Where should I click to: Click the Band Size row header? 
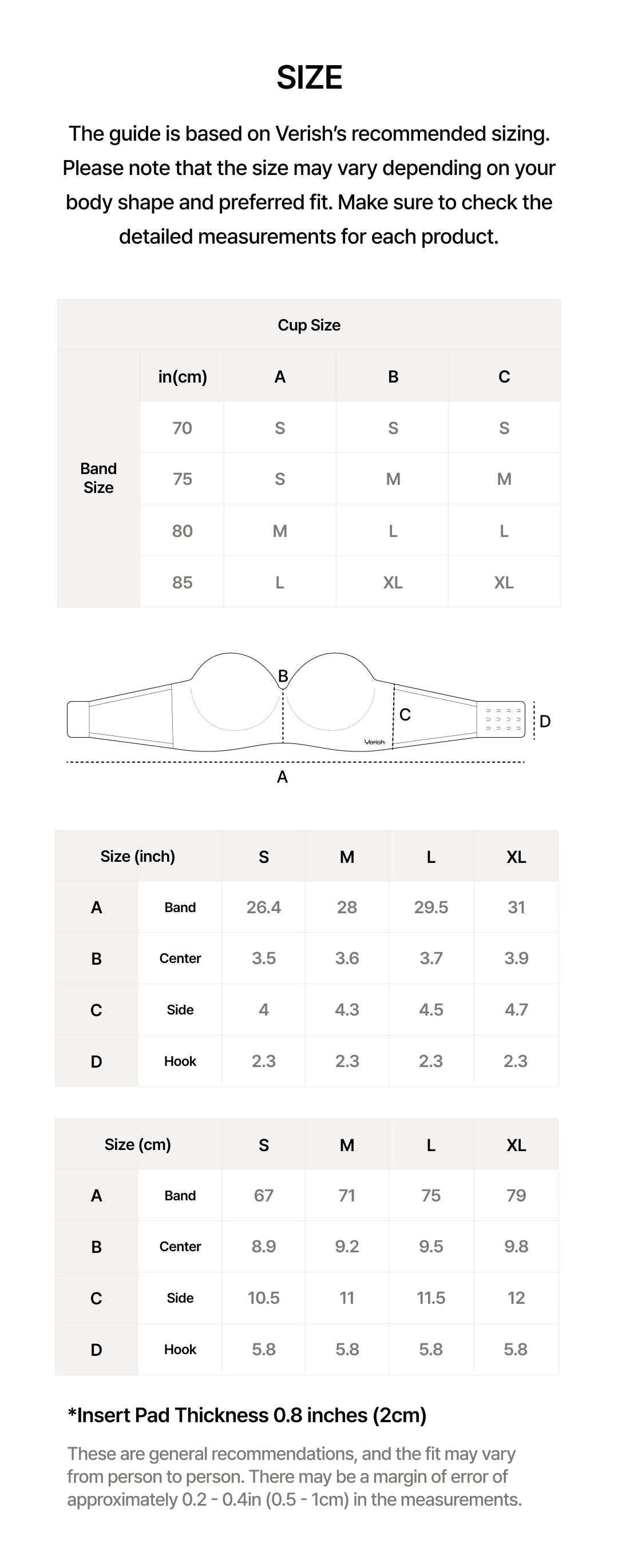pyautogui.click(x=98, y=478)
